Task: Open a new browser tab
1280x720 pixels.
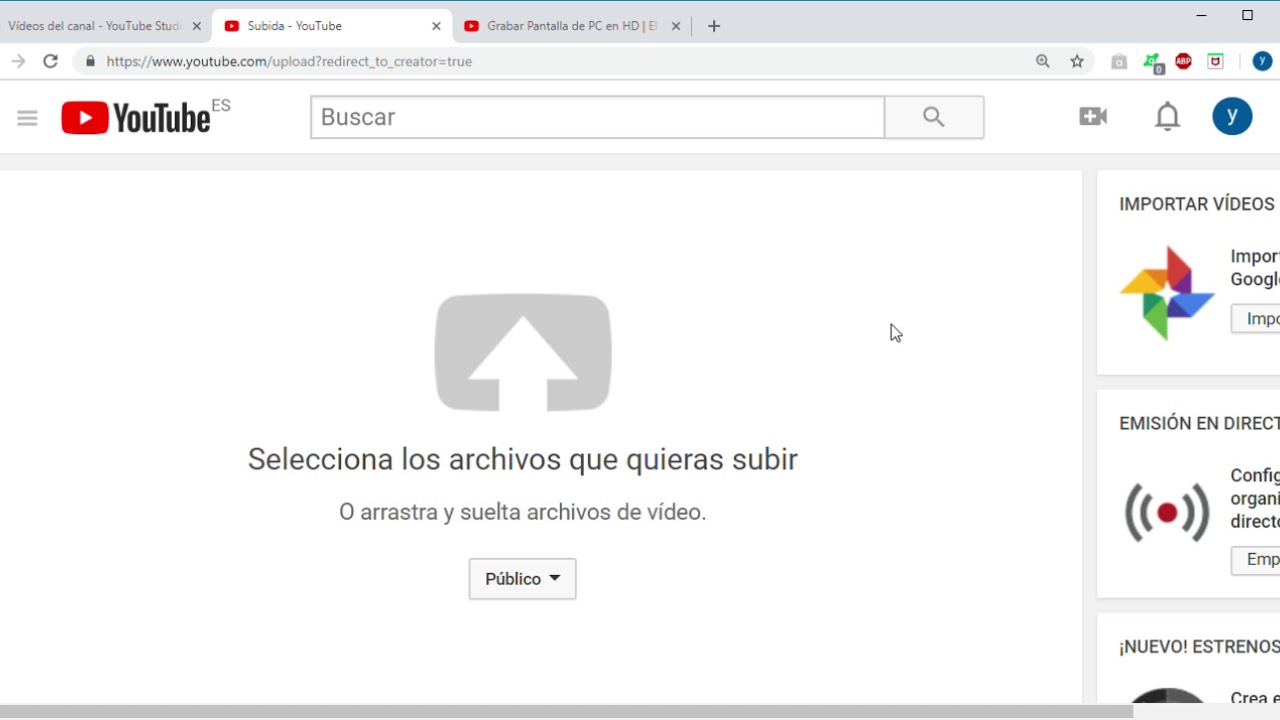Action: click(714, 26)
